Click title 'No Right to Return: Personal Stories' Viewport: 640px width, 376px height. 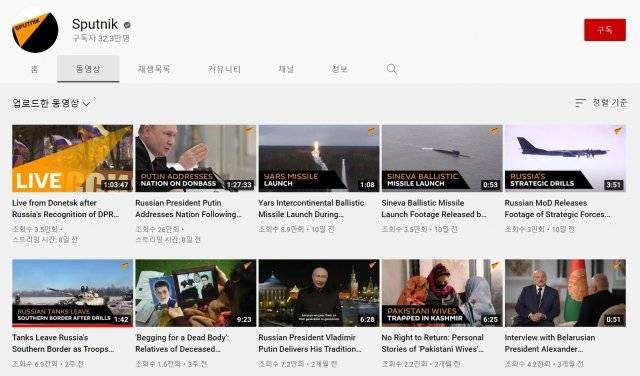(x=433, y=343)
